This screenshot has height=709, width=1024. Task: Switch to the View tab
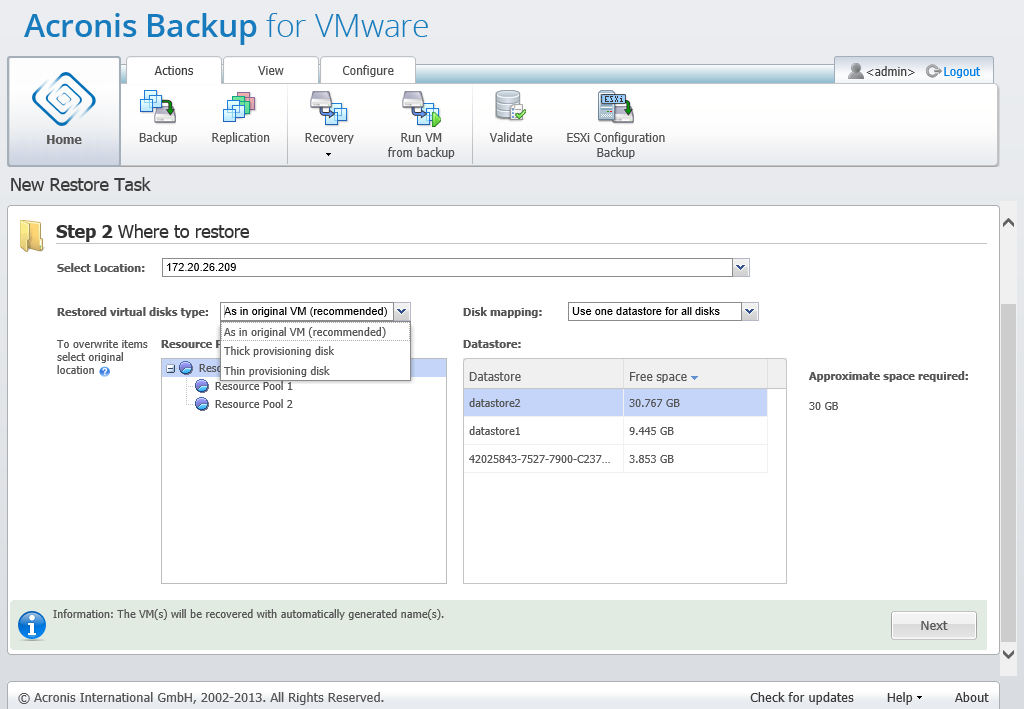point(270,71)
